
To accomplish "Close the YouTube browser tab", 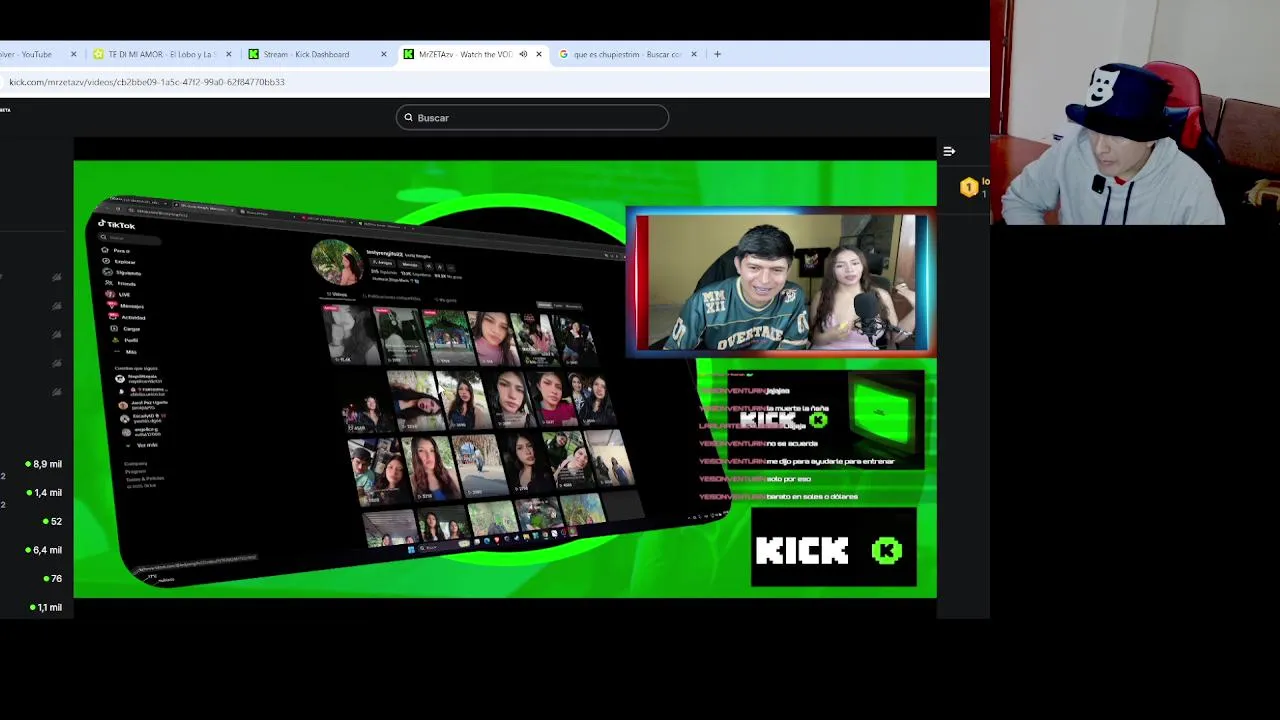I will 73,54.
